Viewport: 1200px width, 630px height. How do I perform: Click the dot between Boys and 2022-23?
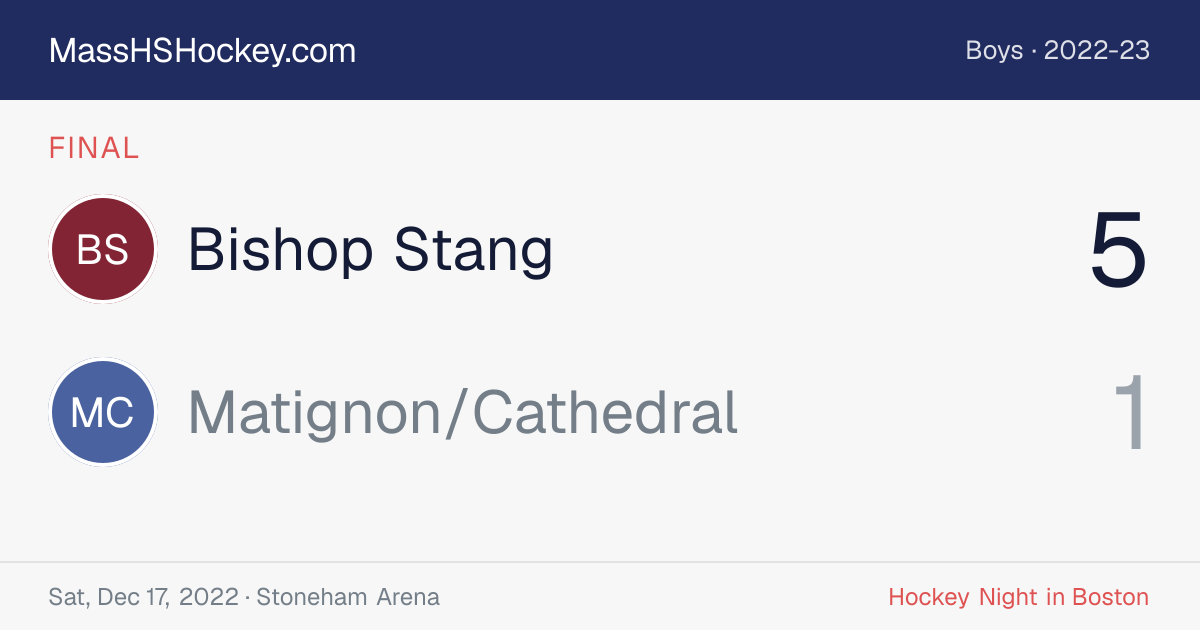click(1034, 51)
